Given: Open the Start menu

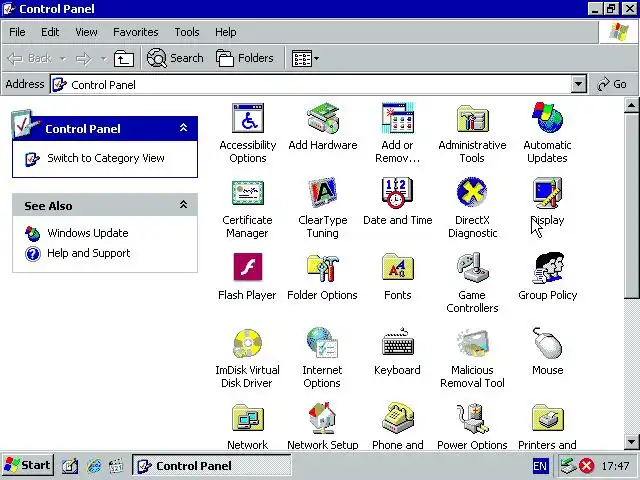Looking at the screenshot, I should (x=28, y=465).
